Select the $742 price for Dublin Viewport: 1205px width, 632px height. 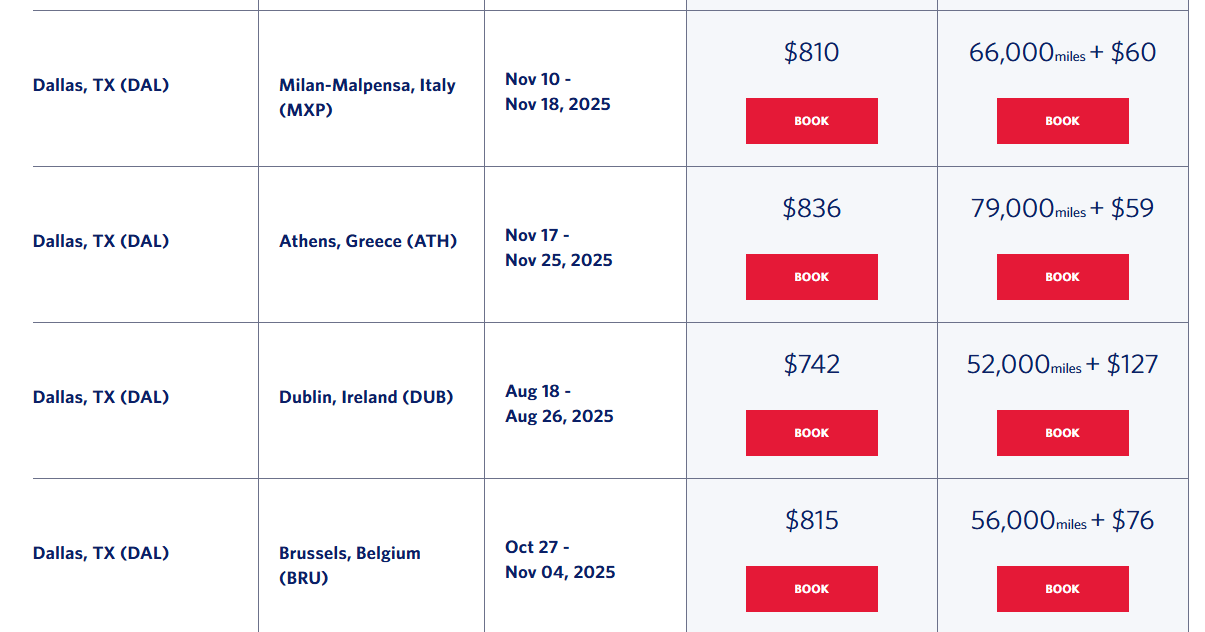[x=811, y=364]
